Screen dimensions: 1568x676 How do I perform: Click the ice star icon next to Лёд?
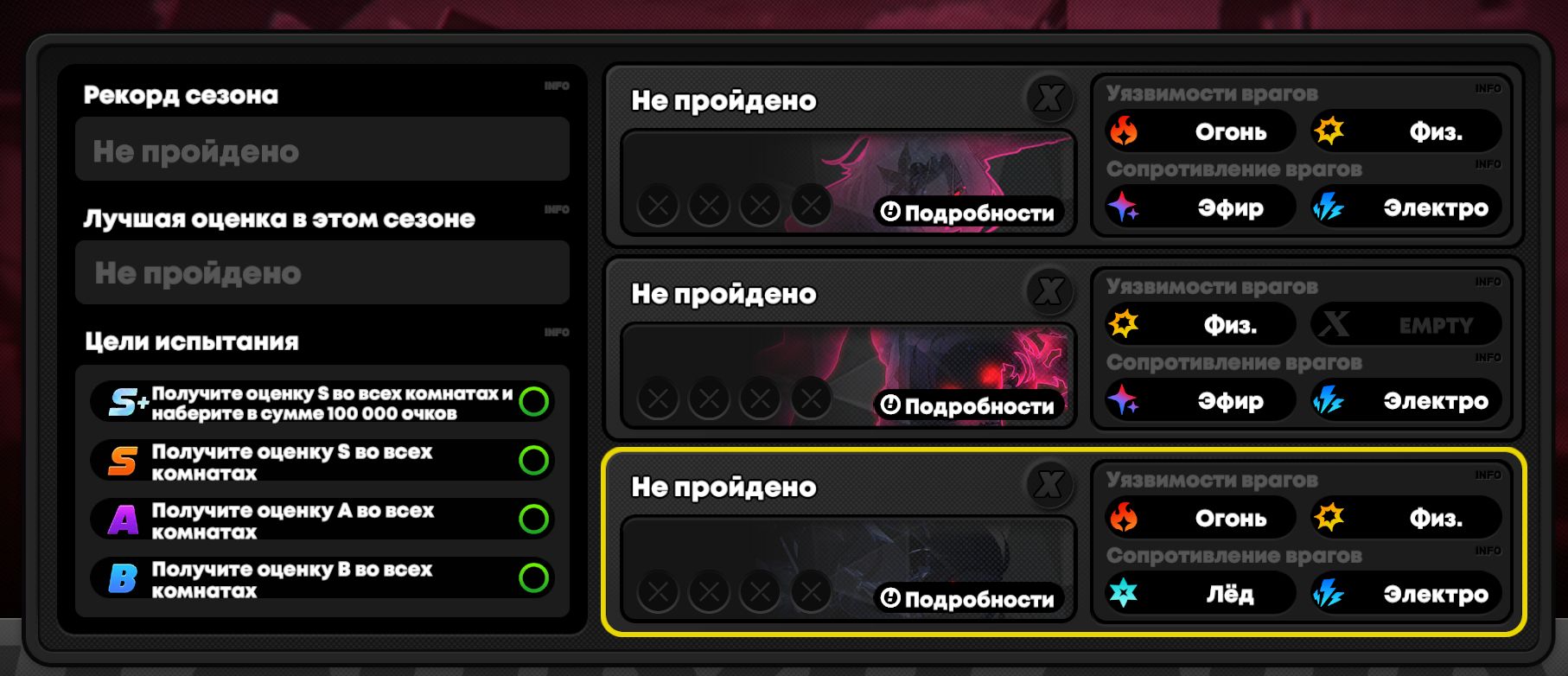point(1124,594)
